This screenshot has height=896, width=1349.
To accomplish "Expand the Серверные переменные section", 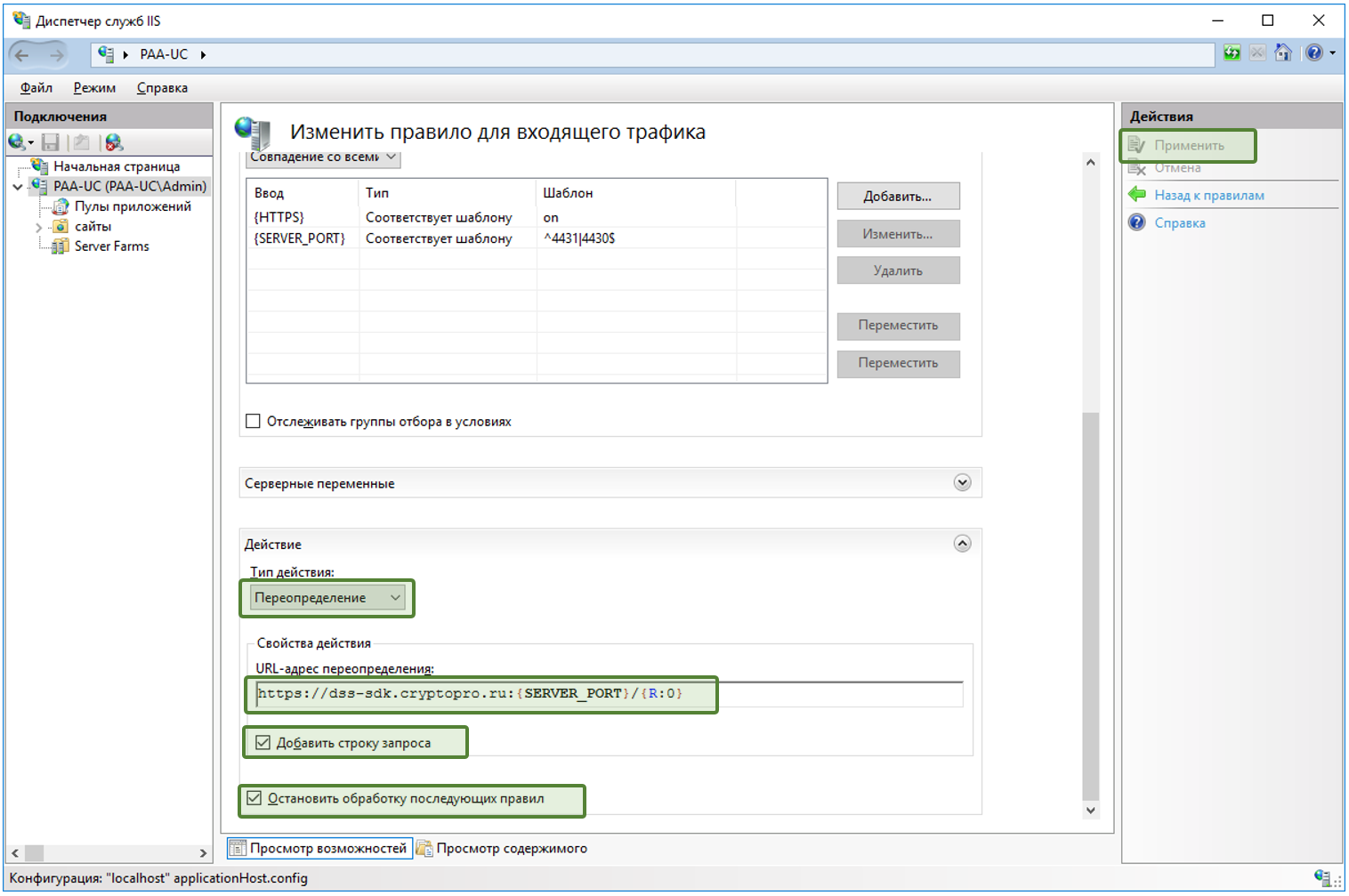I will [962, 482].
